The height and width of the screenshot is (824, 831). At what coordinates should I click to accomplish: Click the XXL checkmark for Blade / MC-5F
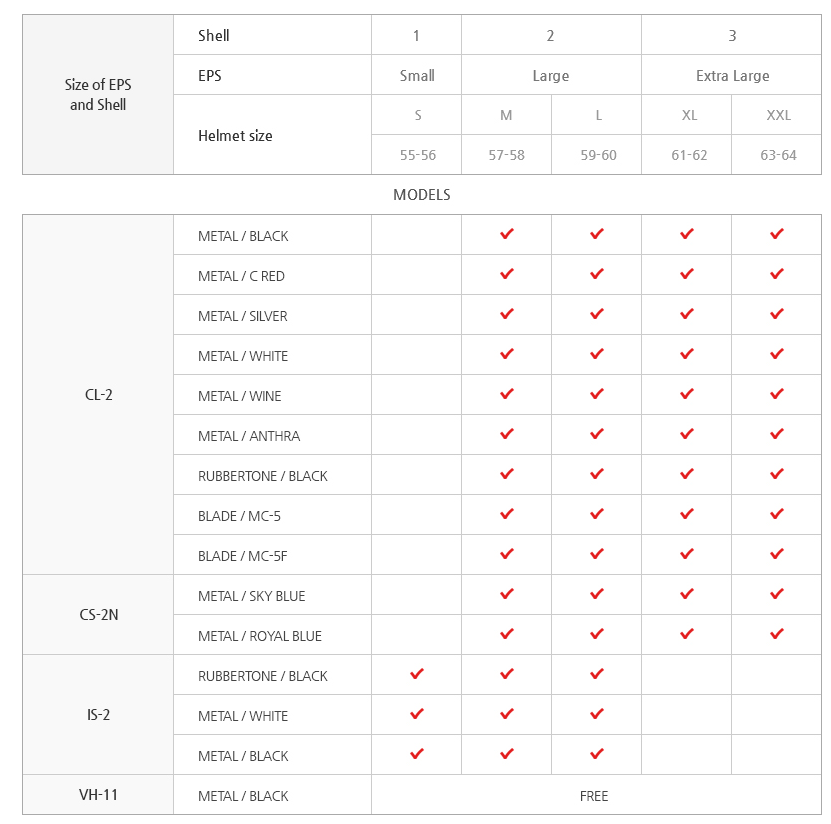(x=777, y=554)
